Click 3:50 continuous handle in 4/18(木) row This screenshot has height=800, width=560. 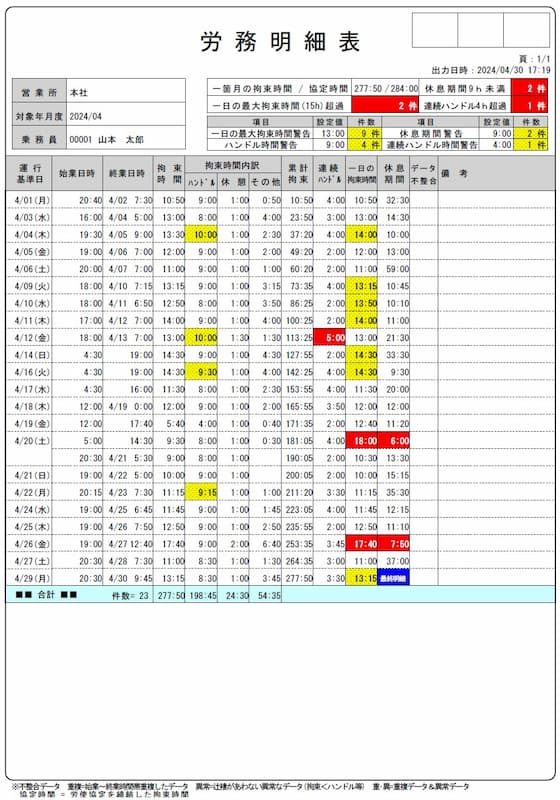point(335,407)
